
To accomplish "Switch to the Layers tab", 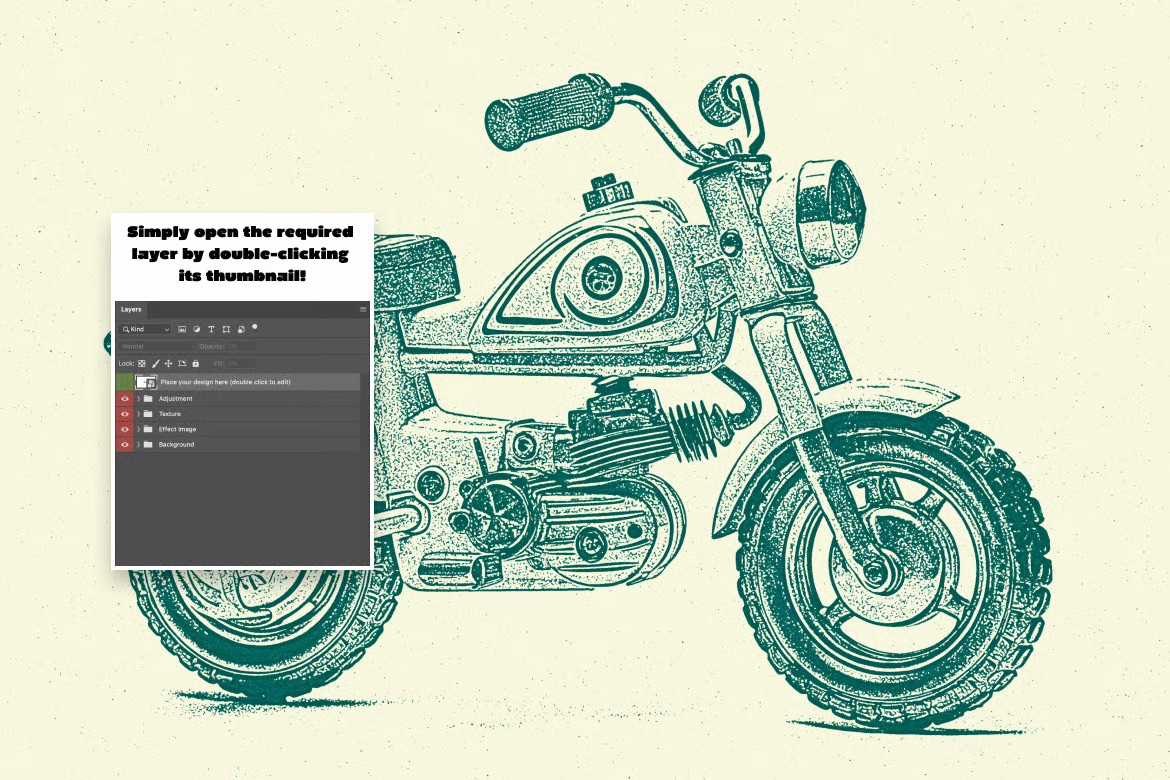I will coord(130,309).
